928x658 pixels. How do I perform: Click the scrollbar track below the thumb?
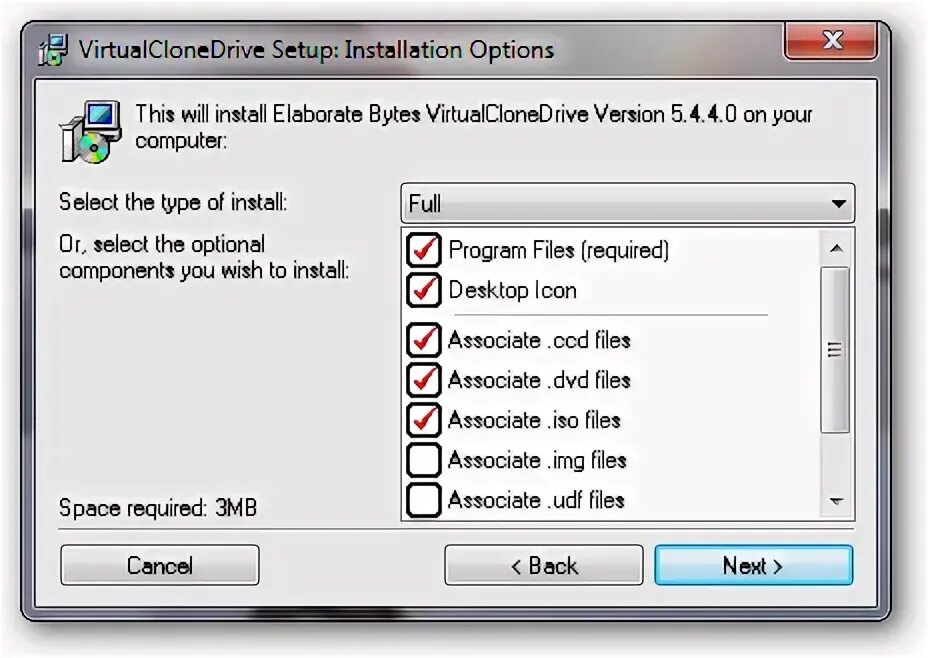pos(836,459)
